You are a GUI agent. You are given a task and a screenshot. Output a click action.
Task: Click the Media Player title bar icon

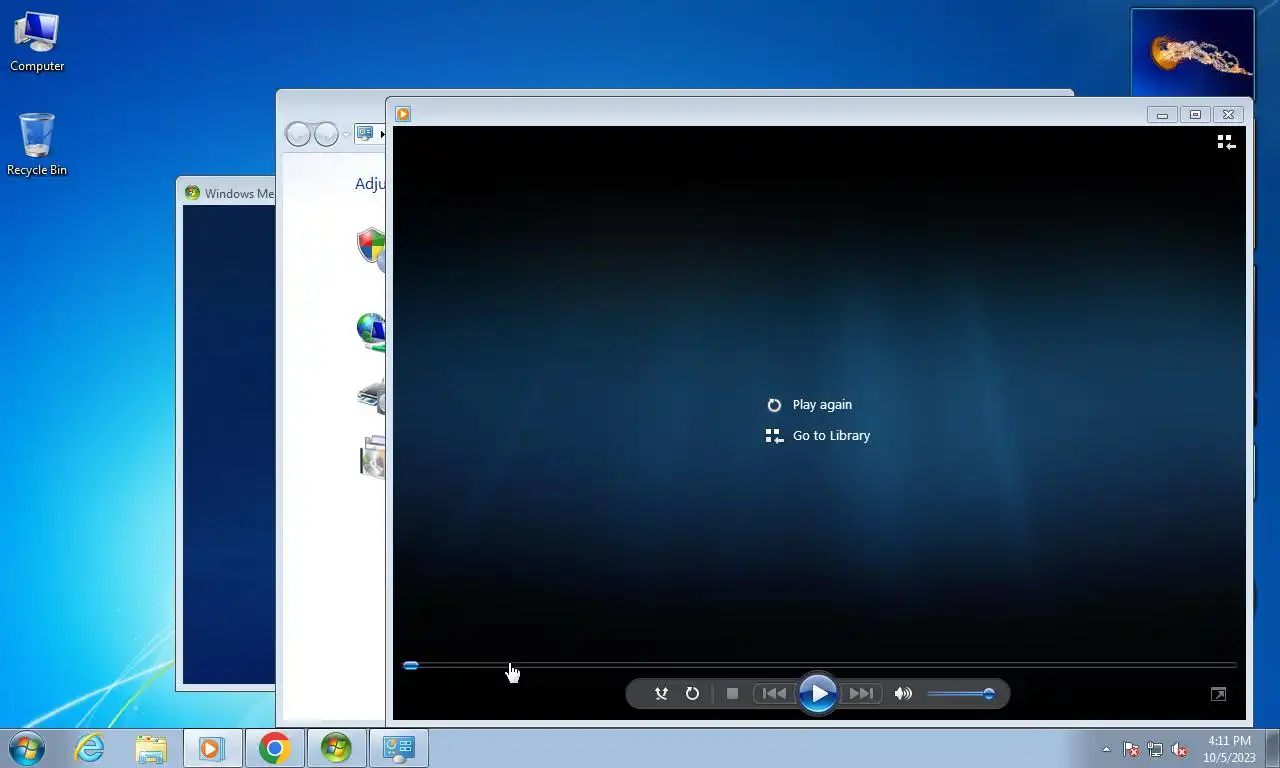pyautogui.click(x=403, y=114)
